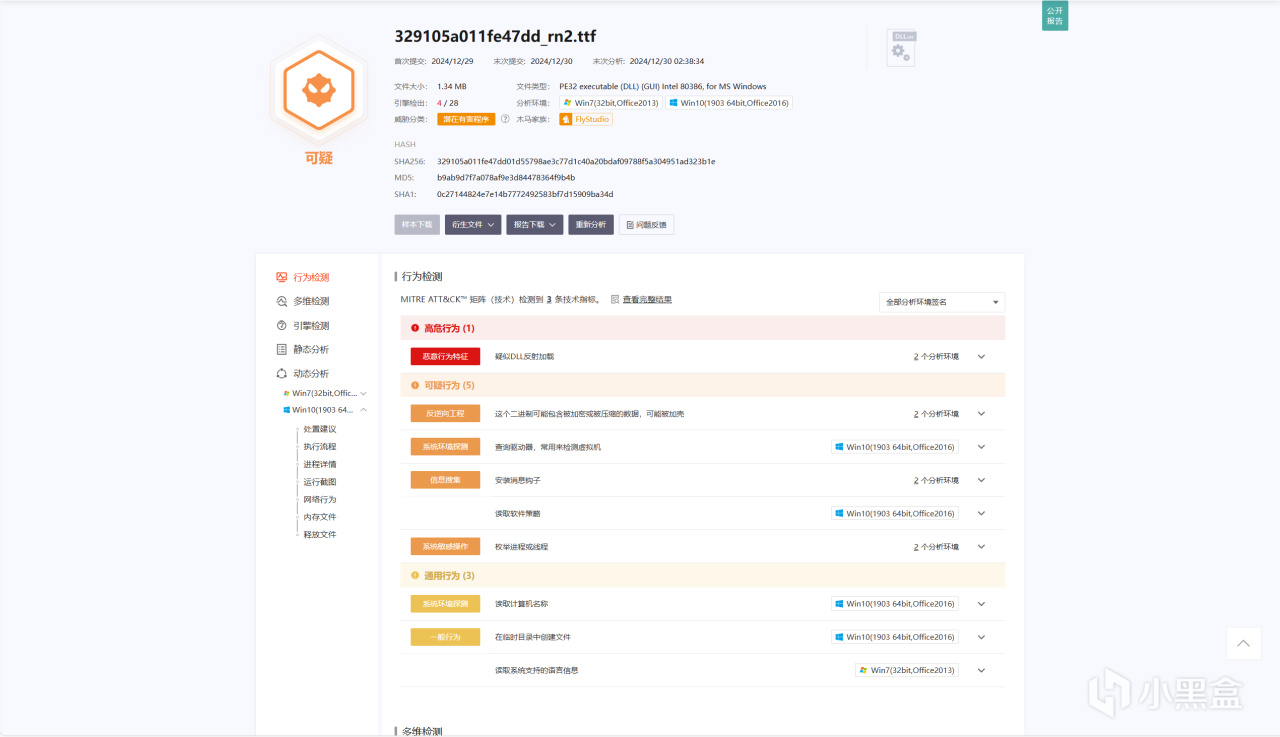
Task: Click the 引擎检测 sidebar icon
Action: coord(282,325)
